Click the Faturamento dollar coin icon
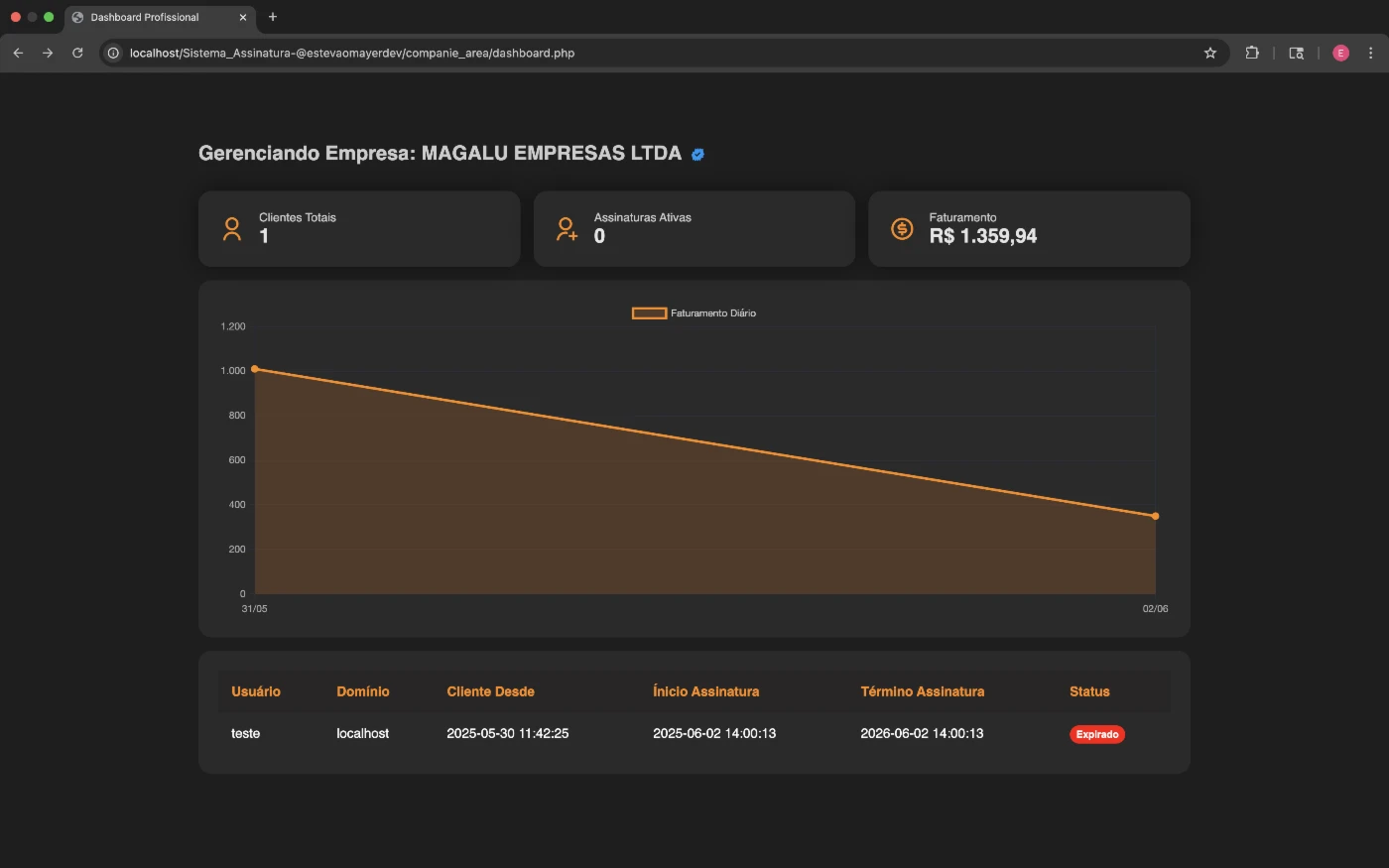Screen dimensions: 1389x868 [x=902, y=229]
